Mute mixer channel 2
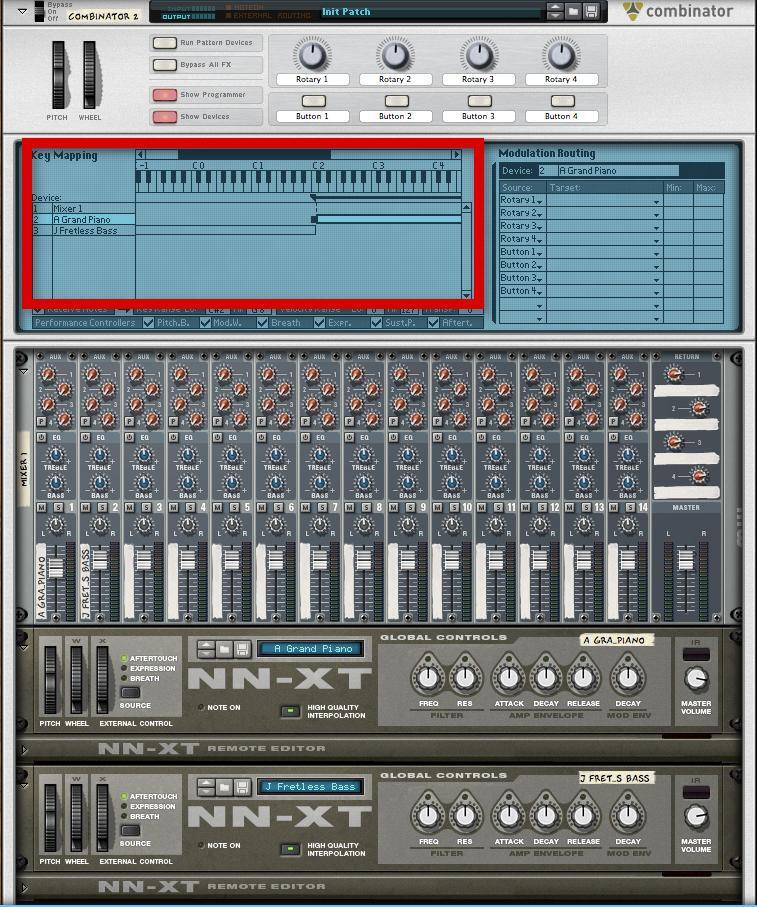This screenshot has height=907, width=757. pyautogui.click(x=86, y=507)
